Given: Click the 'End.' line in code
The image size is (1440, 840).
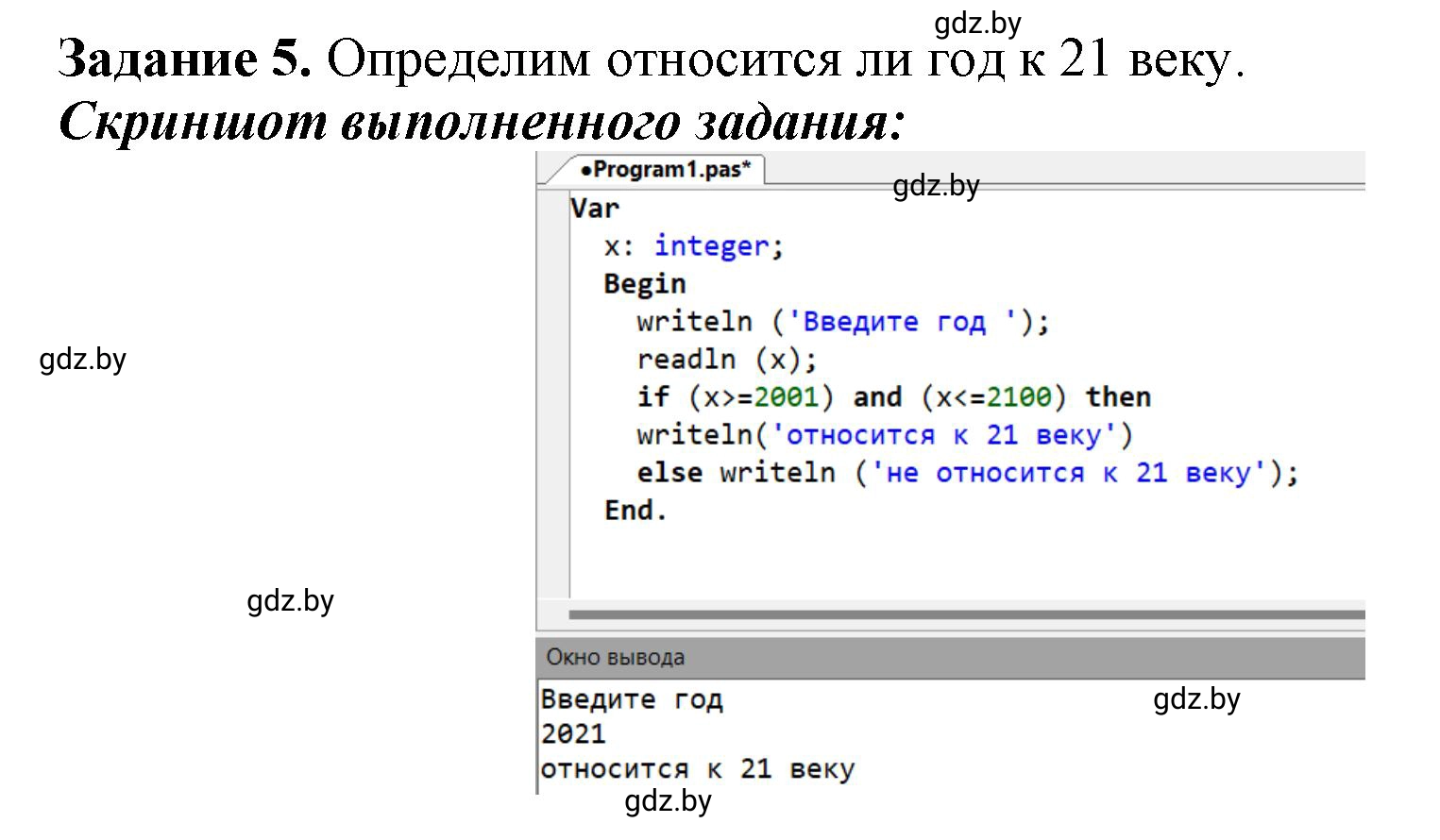Looking at the screenshot, I should click(635, 511).
